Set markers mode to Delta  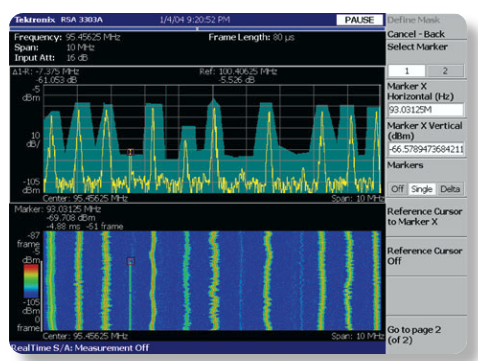[450, 189]
